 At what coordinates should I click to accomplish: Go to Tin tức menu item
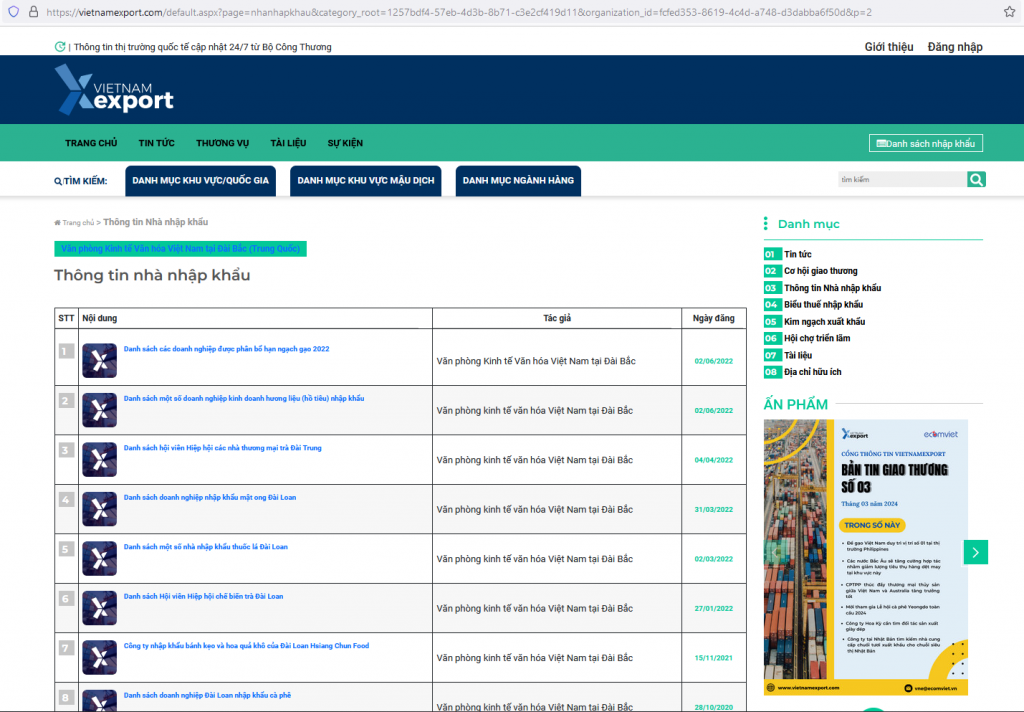[156, 143]
